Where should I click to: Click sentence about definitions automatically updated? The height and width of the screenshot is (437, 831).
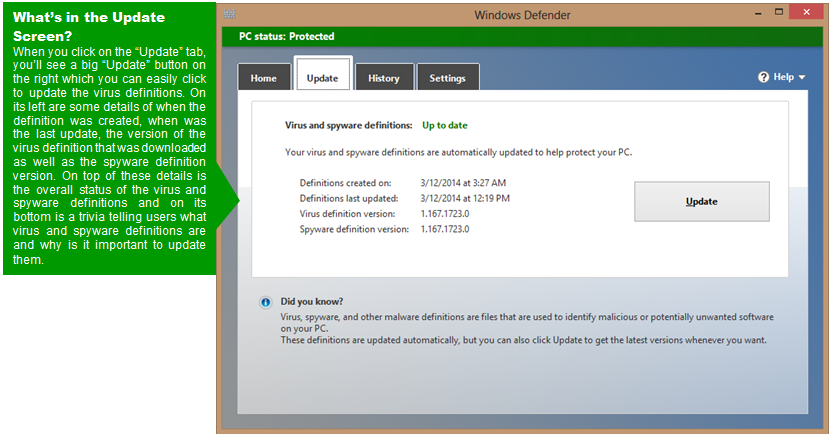click(x=458, y=153)
